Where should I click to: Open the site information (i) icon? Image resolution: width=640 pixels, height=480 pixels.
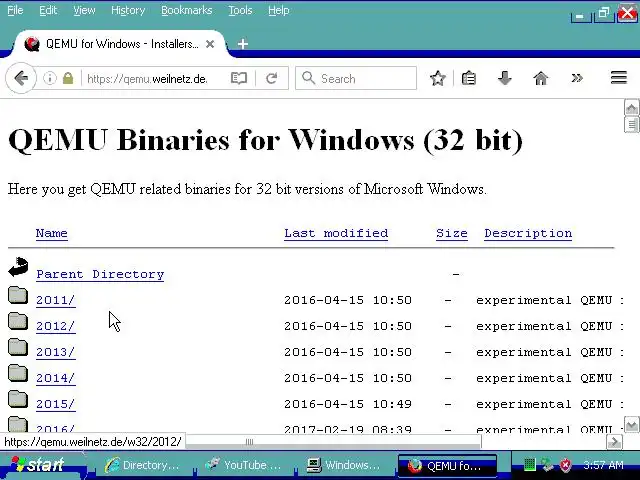50,78
